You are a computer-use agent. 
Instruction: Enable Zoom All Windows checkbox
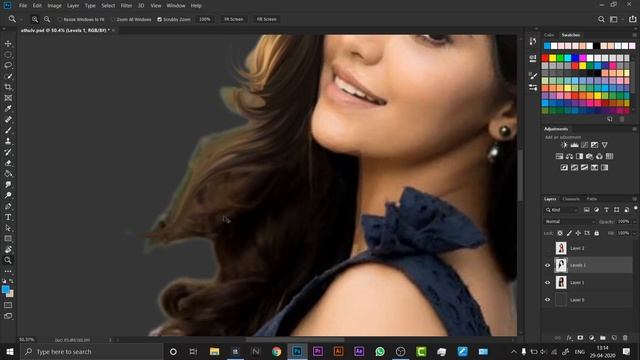point(113,19)
